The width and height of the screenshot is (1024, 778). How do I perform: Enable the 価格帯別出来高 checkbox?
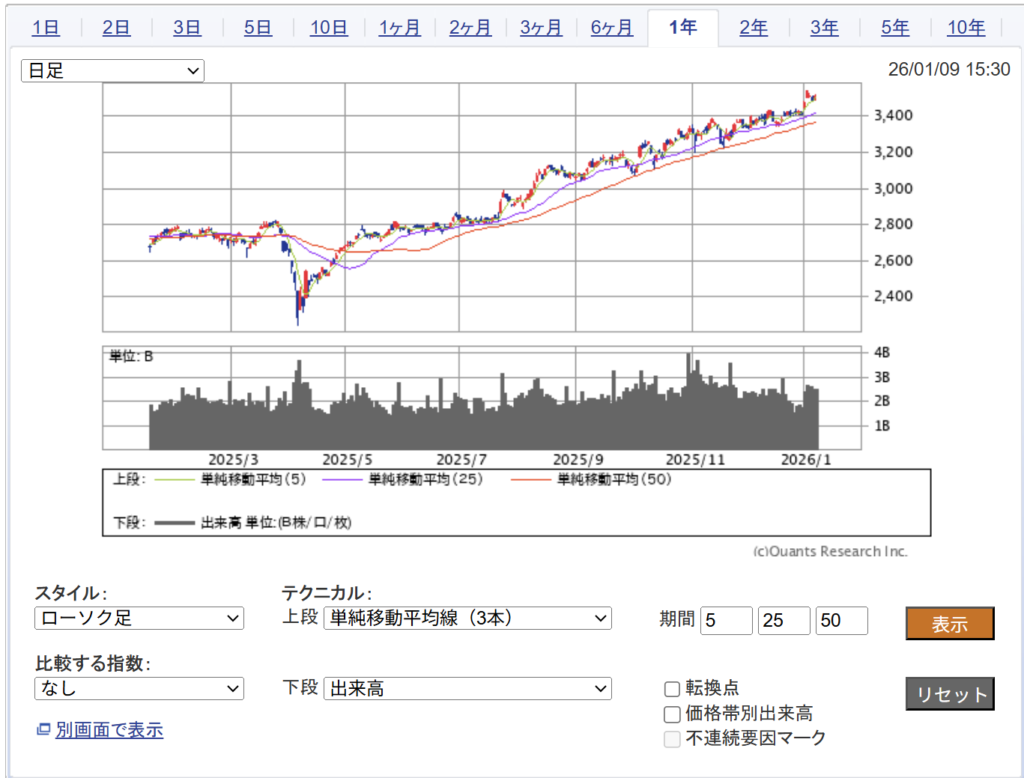673,714
